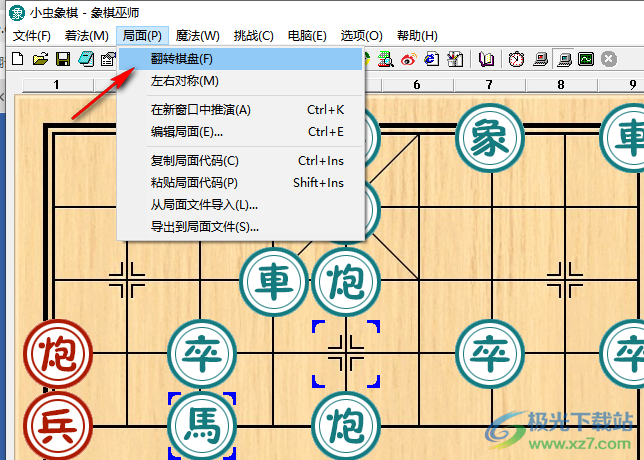
Task: Click the Internet Explorer page icon
Action: (x=432, y=59)
